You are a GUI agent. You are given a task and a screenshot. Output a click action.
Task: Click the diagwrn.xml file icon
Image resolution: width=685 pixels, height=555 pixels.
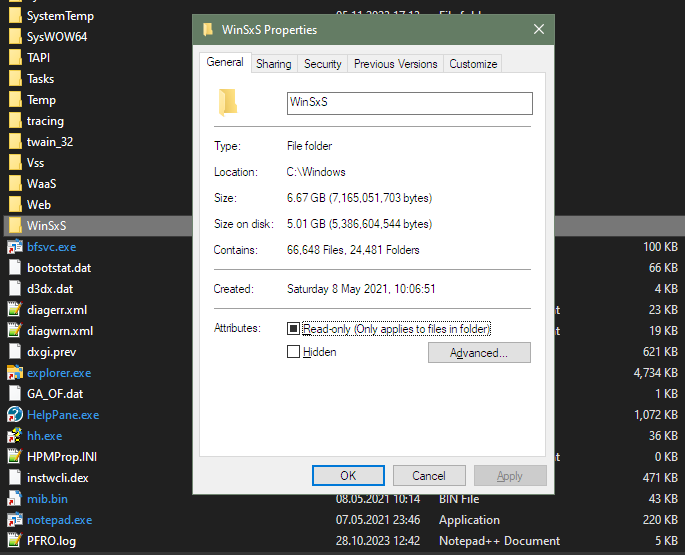[x=15, y=330]
